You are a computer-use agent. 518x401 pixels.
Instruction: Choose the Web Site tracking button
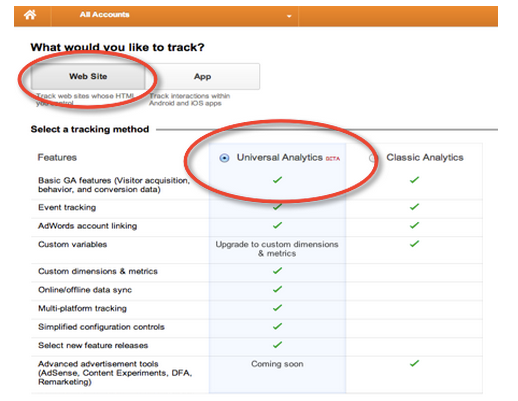(x=88, y=76)
